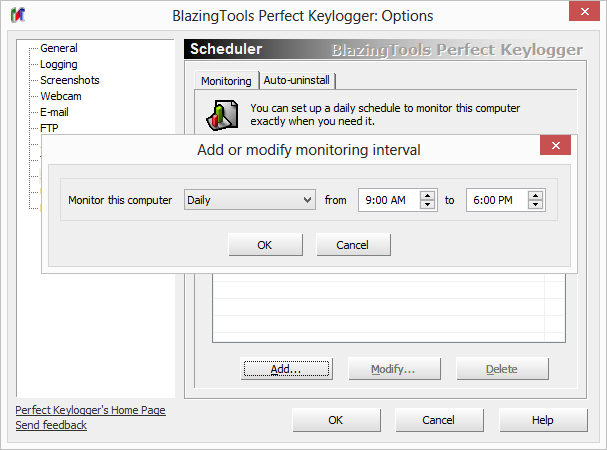Click the Perfect Keylogger title bar icon
This screenshot has height=450, width=607.
click(16, 16)
